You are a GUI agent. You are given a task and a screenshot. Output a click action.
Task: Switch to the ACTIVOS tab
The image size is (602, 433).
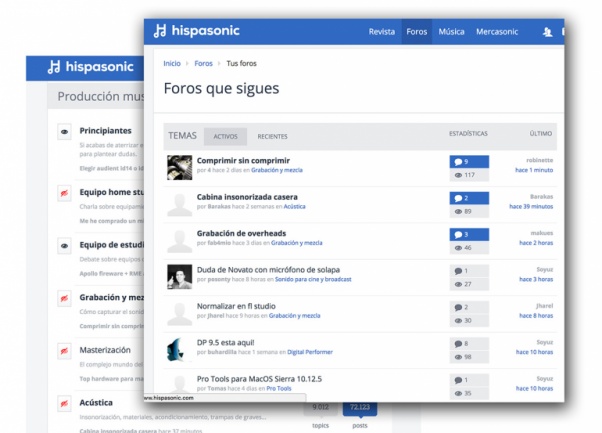click(225, 137)
